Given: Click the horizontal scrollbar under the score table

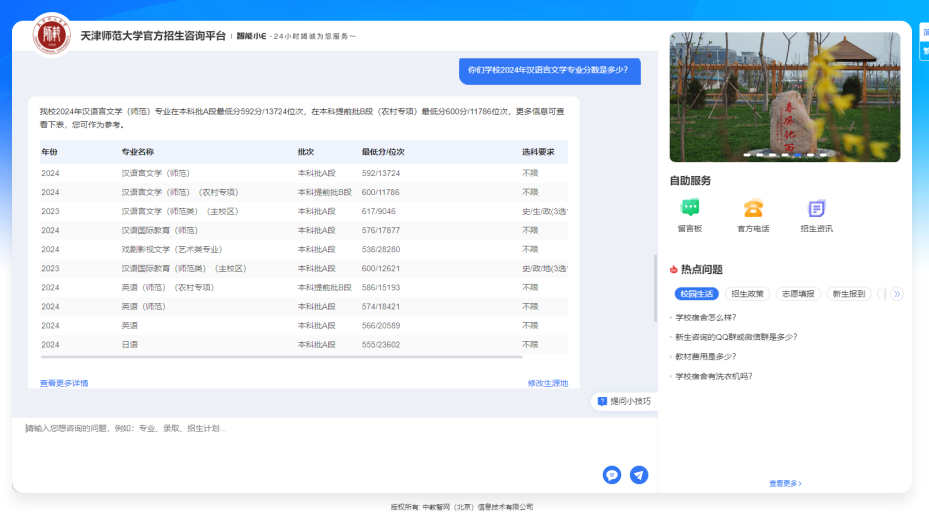Looking at the screenshot, I should pos(281,357).
